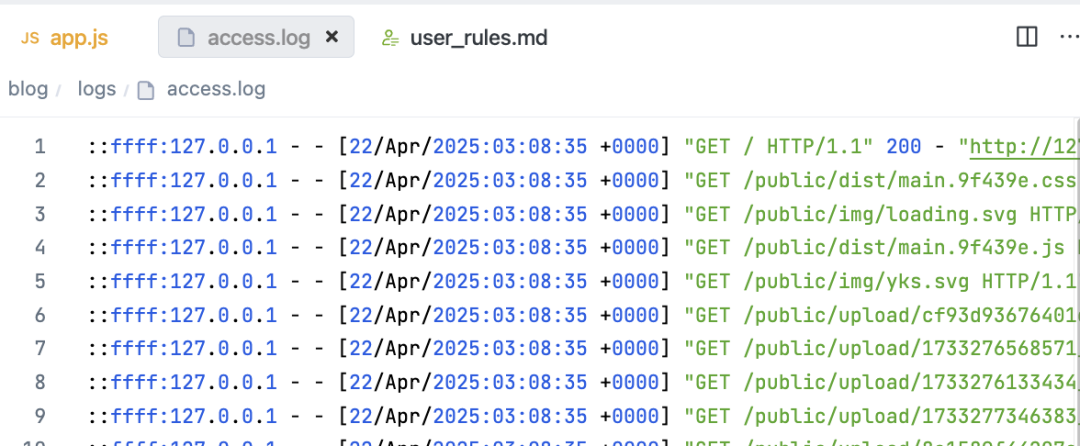This screenshot has width=1080, height=446.
Task: Split the editor with the layout icon
Action: (x=1026, y=37)
